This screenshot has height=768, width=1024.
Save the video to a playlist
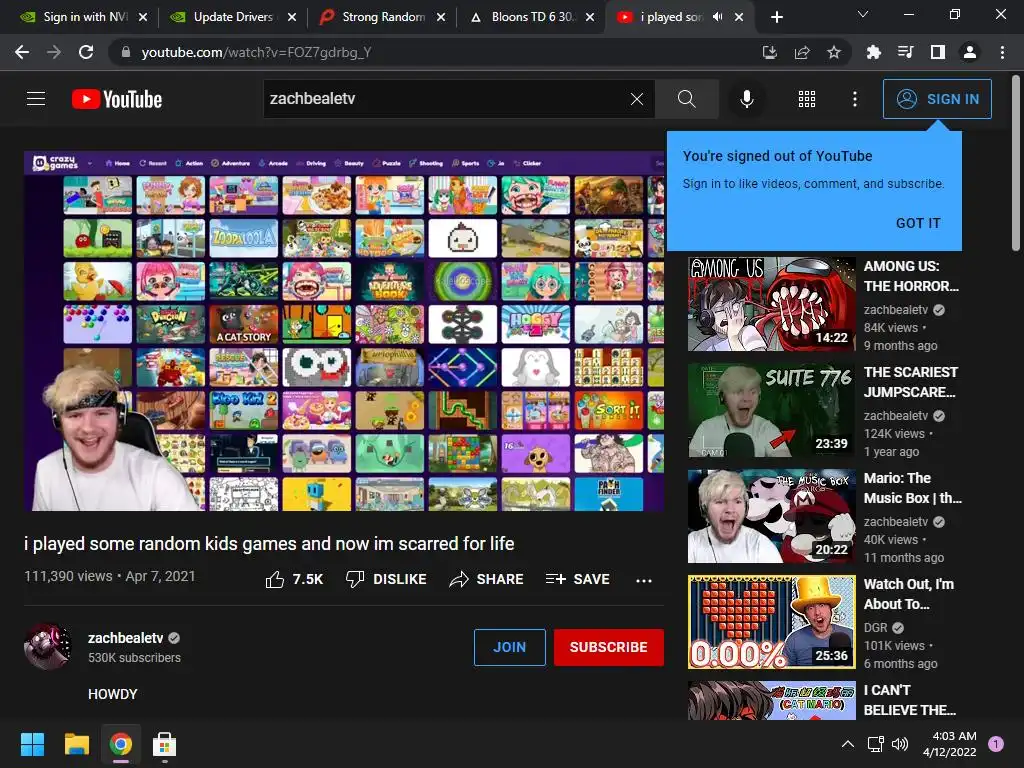click(x=577, y=579)
